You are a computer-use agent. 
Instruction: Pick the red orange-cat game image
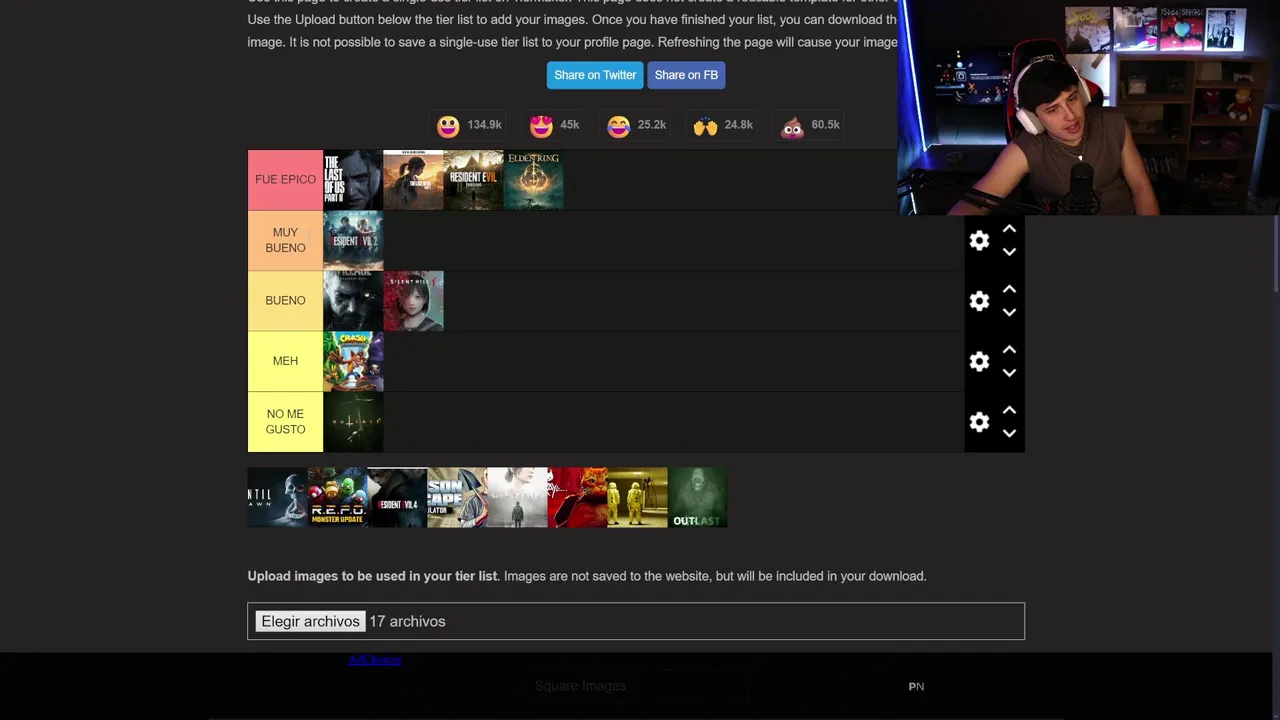click(x=577, y=497)
